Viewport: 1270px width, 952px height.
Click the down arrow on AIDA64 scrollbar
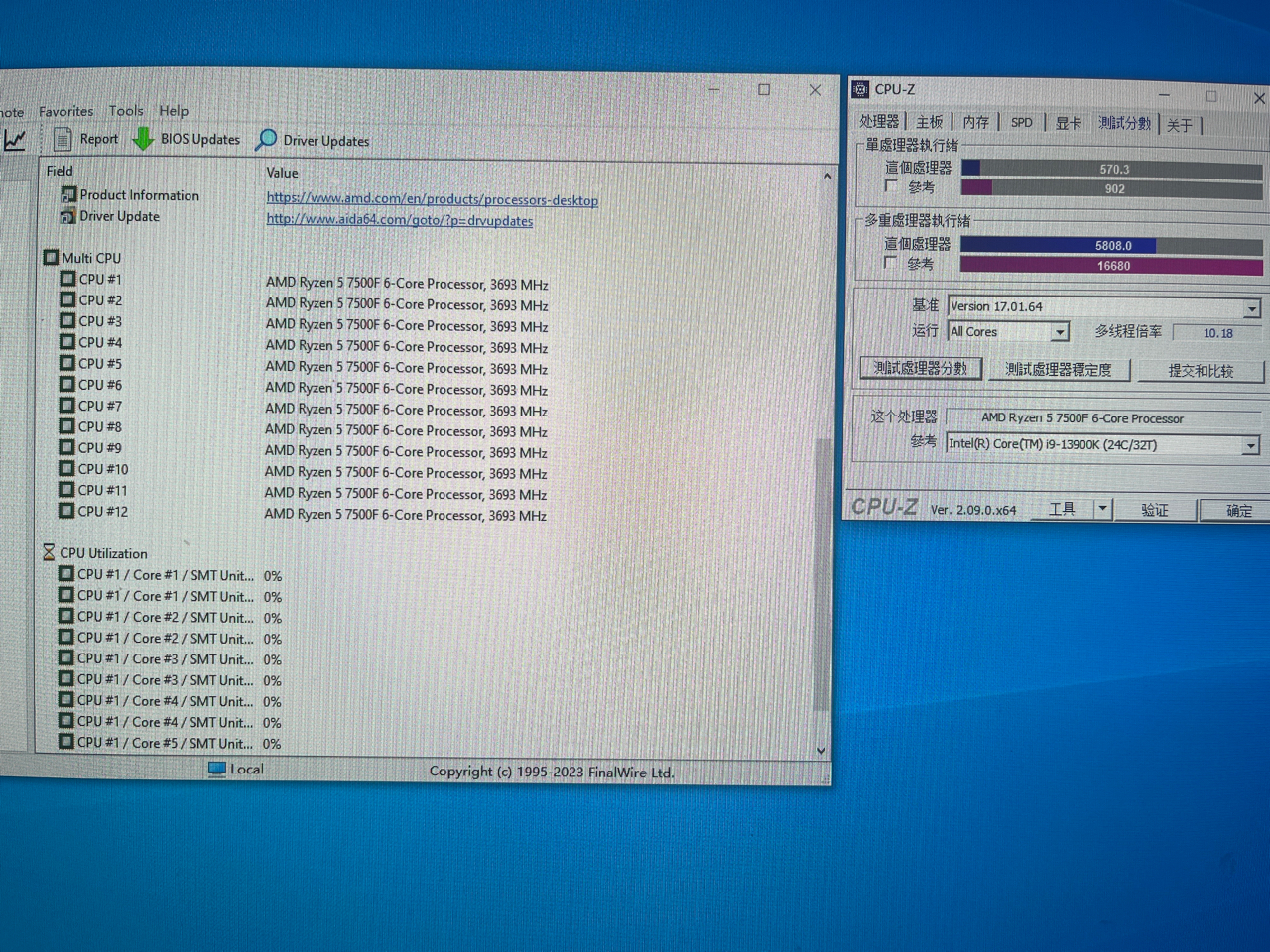tap(821, 750)
